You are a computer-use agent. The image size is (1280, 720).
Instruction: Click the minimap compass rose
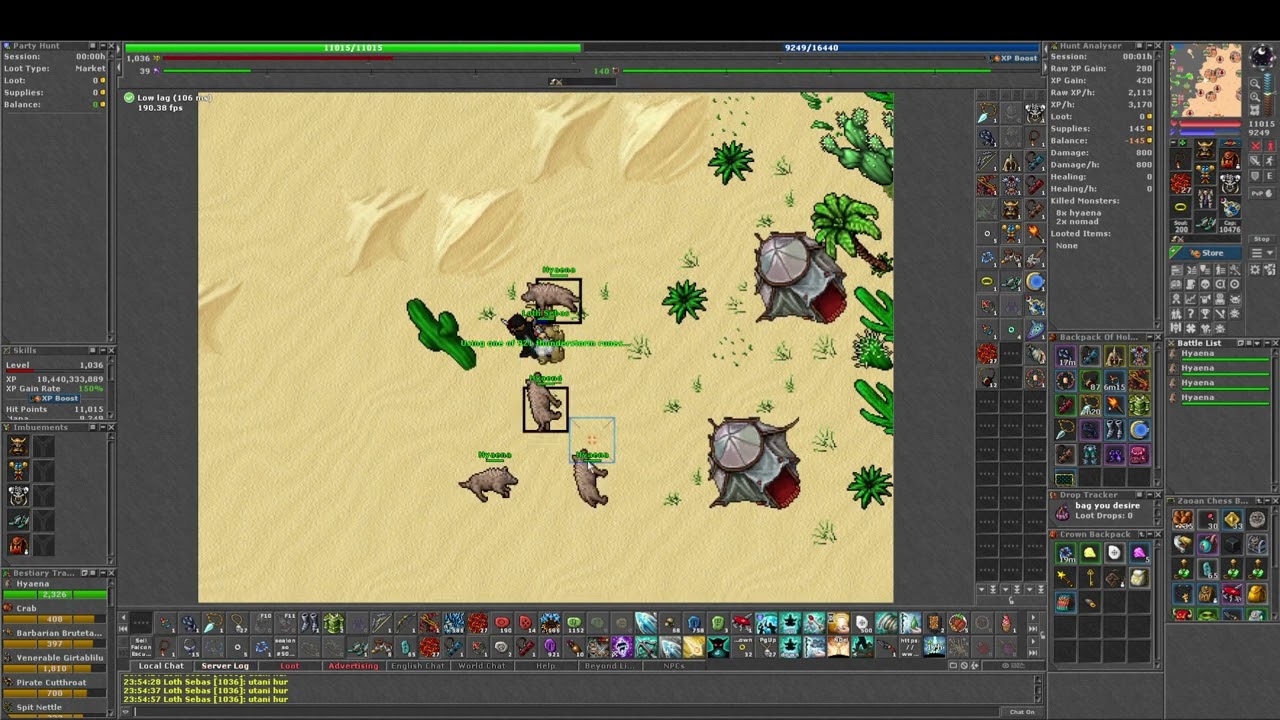click(1262, 57)
